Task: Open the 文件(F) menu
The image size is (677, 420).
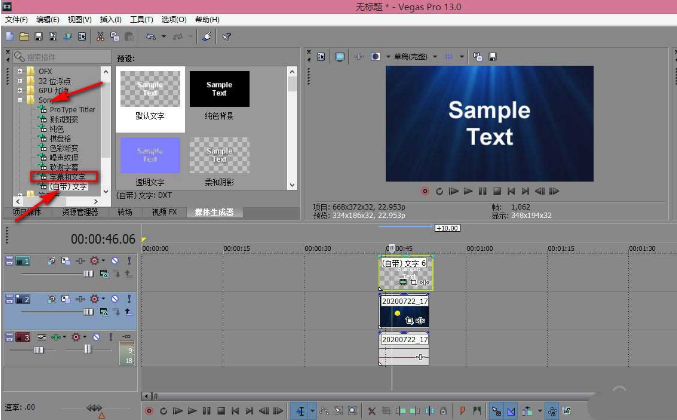Action: coord(17,19)
